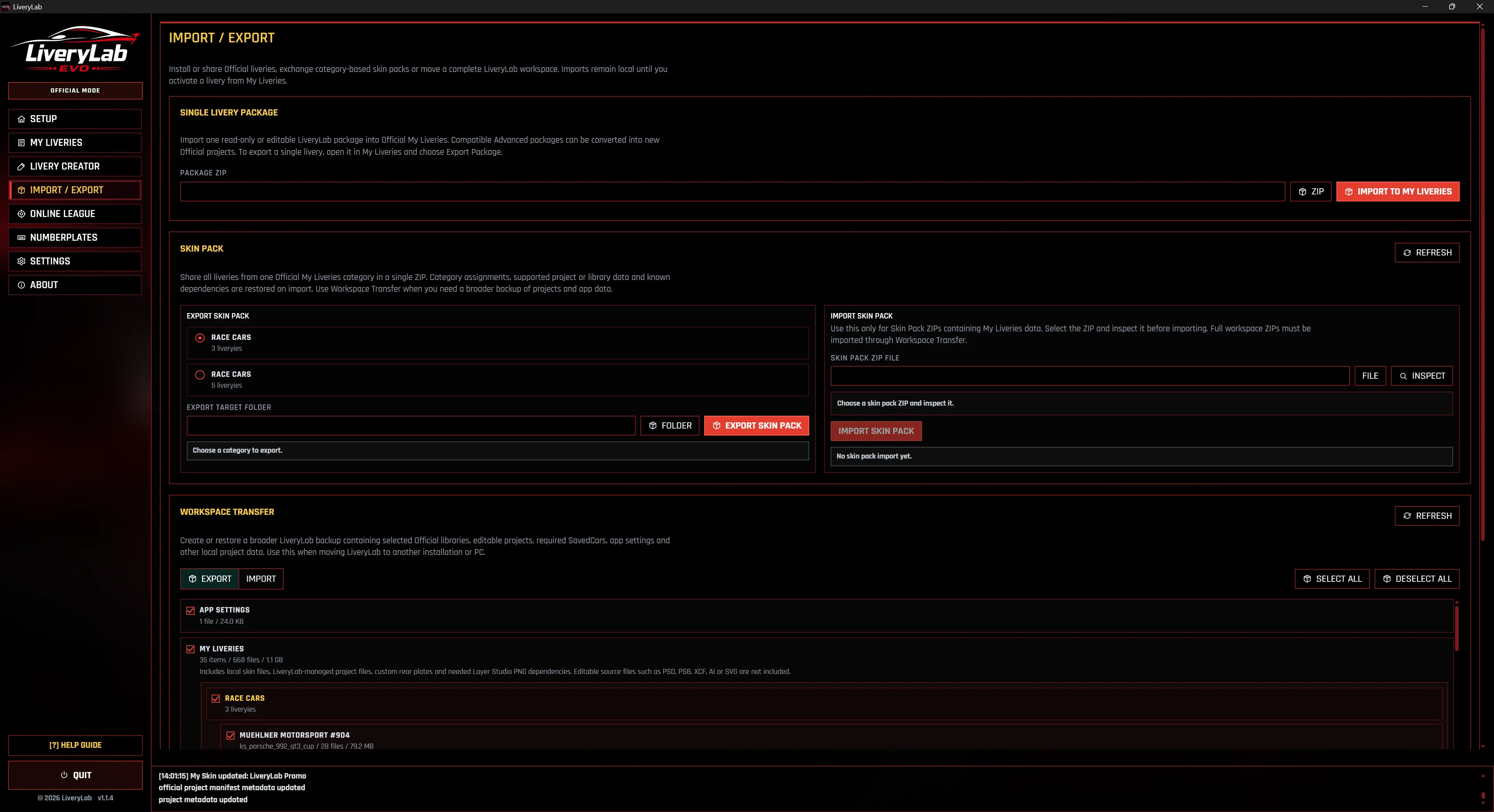Click the log line 'My Skin updated: LiveryLab Promo'

(x=233, y=776)
